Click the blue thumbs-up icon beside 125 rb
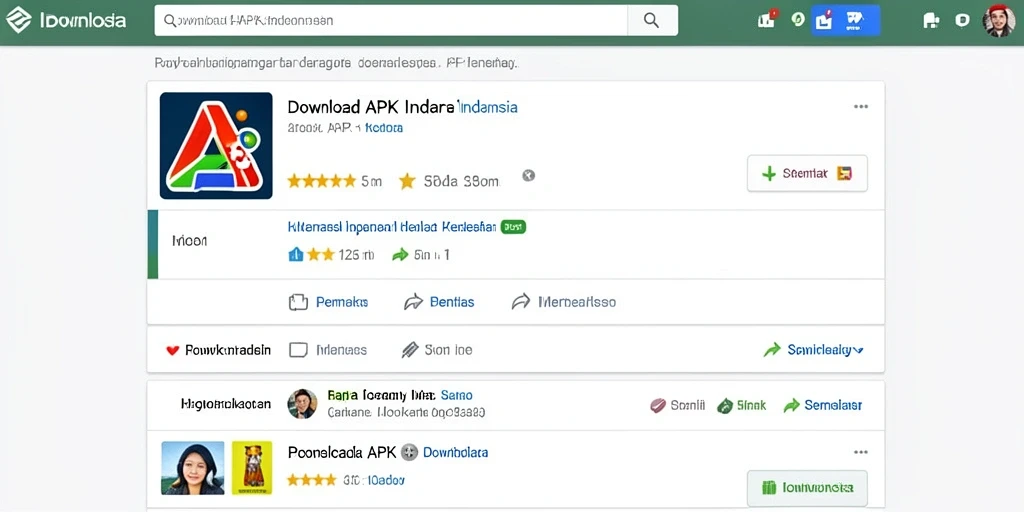1024x512 pixels. click(x=295, y=254)
